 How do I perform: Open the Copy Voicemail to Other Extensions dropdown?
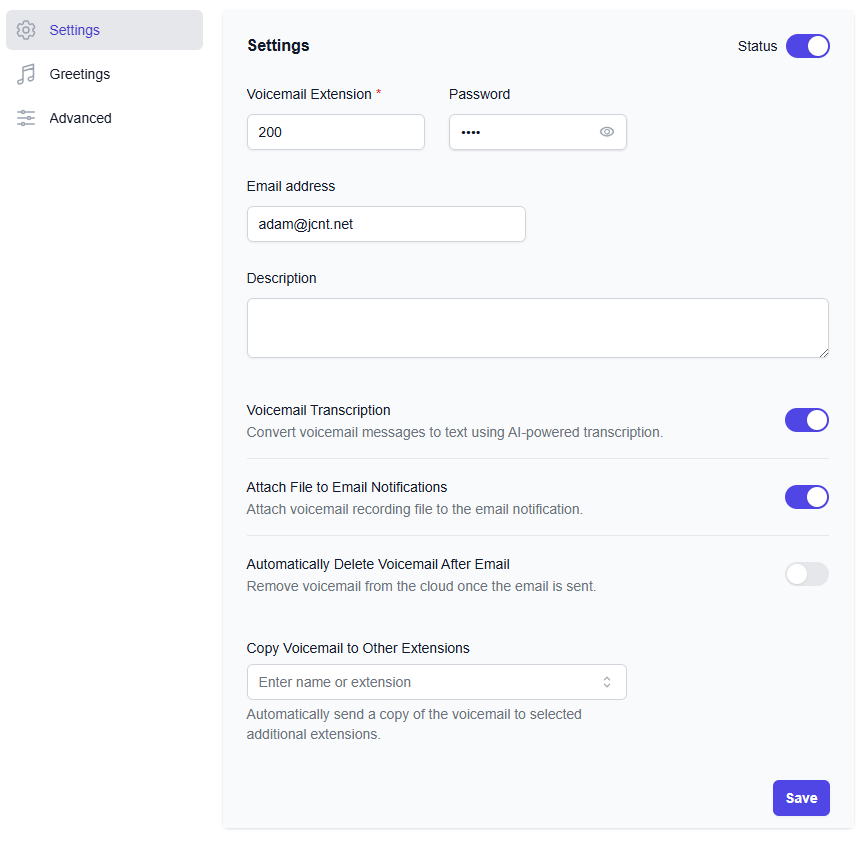pyautogui.click(x=436, y=682)
